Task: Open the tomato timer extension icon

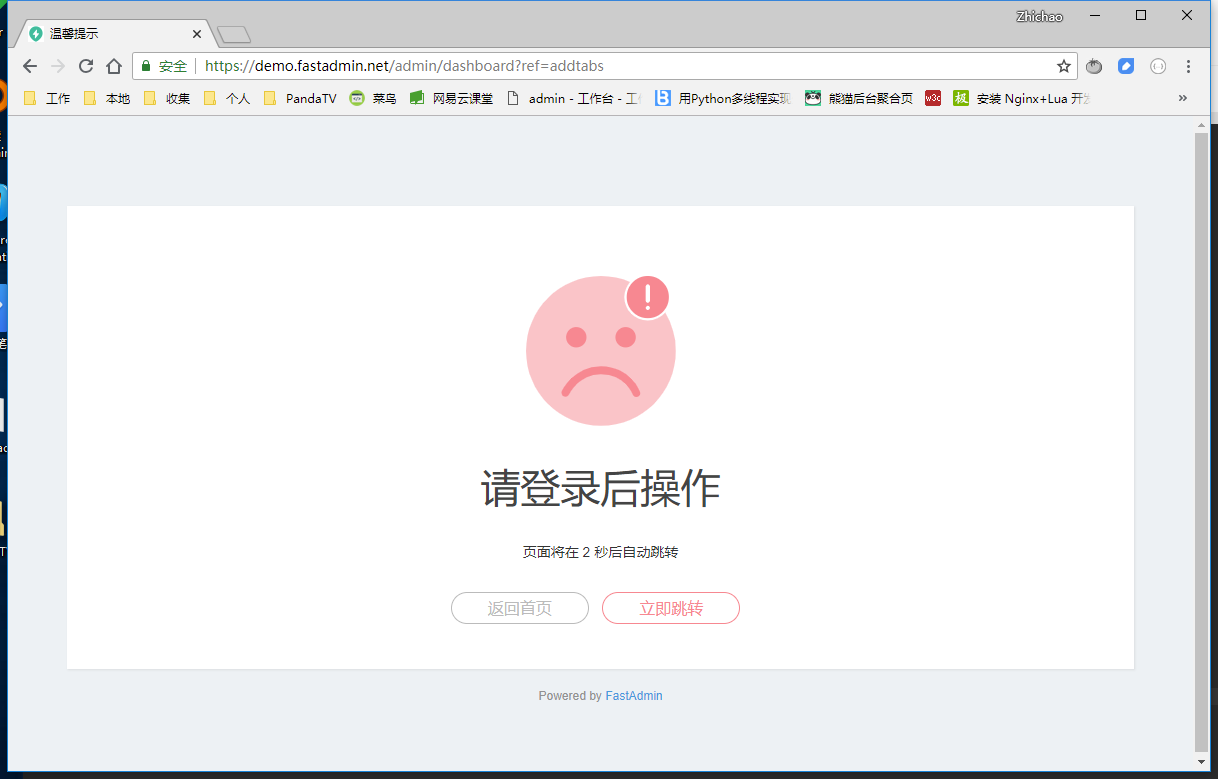Action: pyautogui.click(x=1093, y=66)
